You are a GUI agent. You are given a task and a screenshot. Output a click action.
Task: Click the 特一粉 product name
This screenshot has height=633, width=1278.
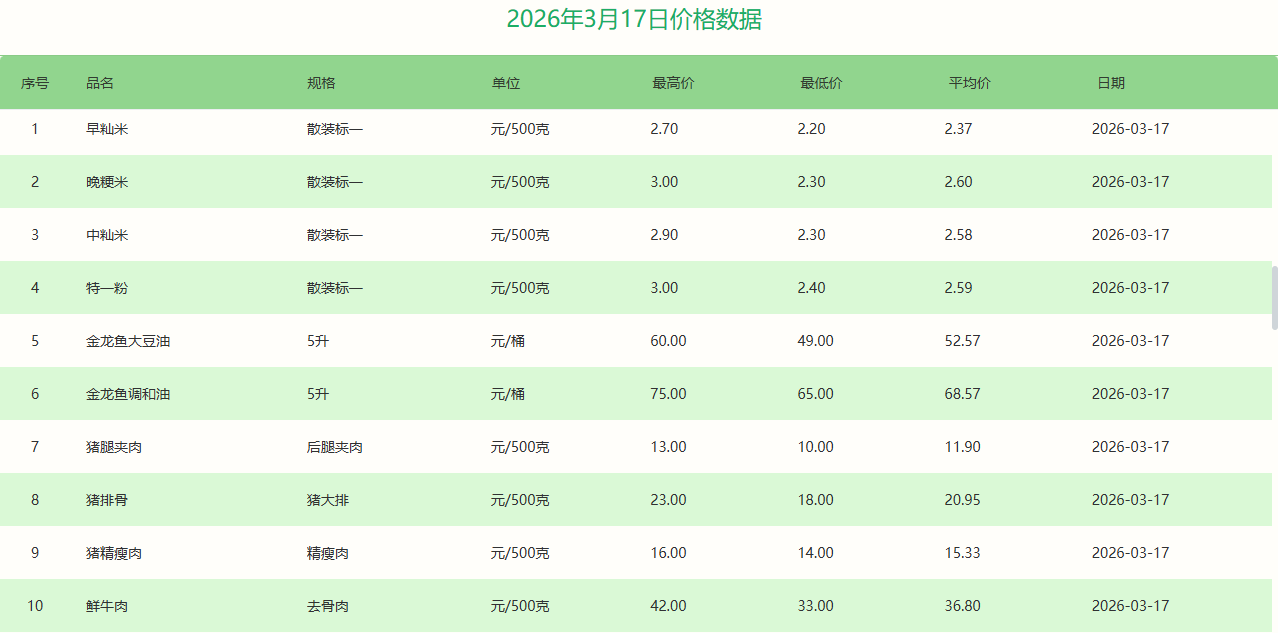pyautogui.click(x=107, y=288)
